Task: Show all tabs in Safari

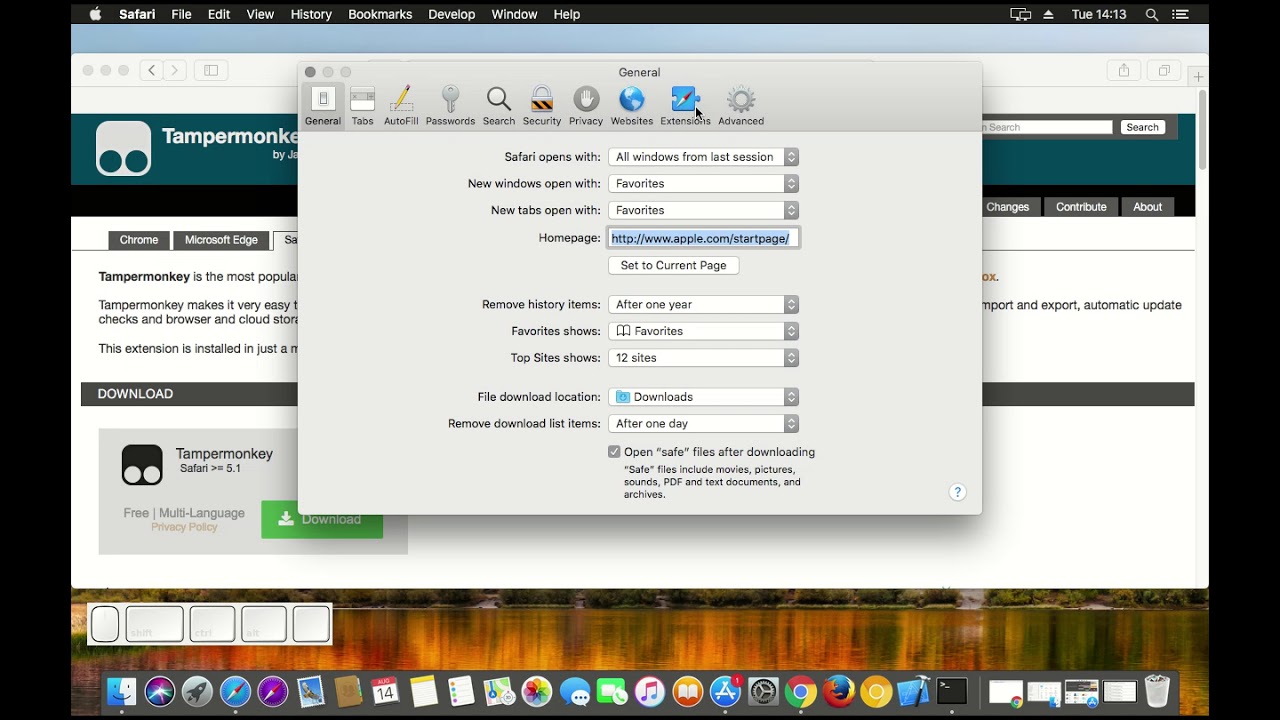Action: (x=1164, y=70)
